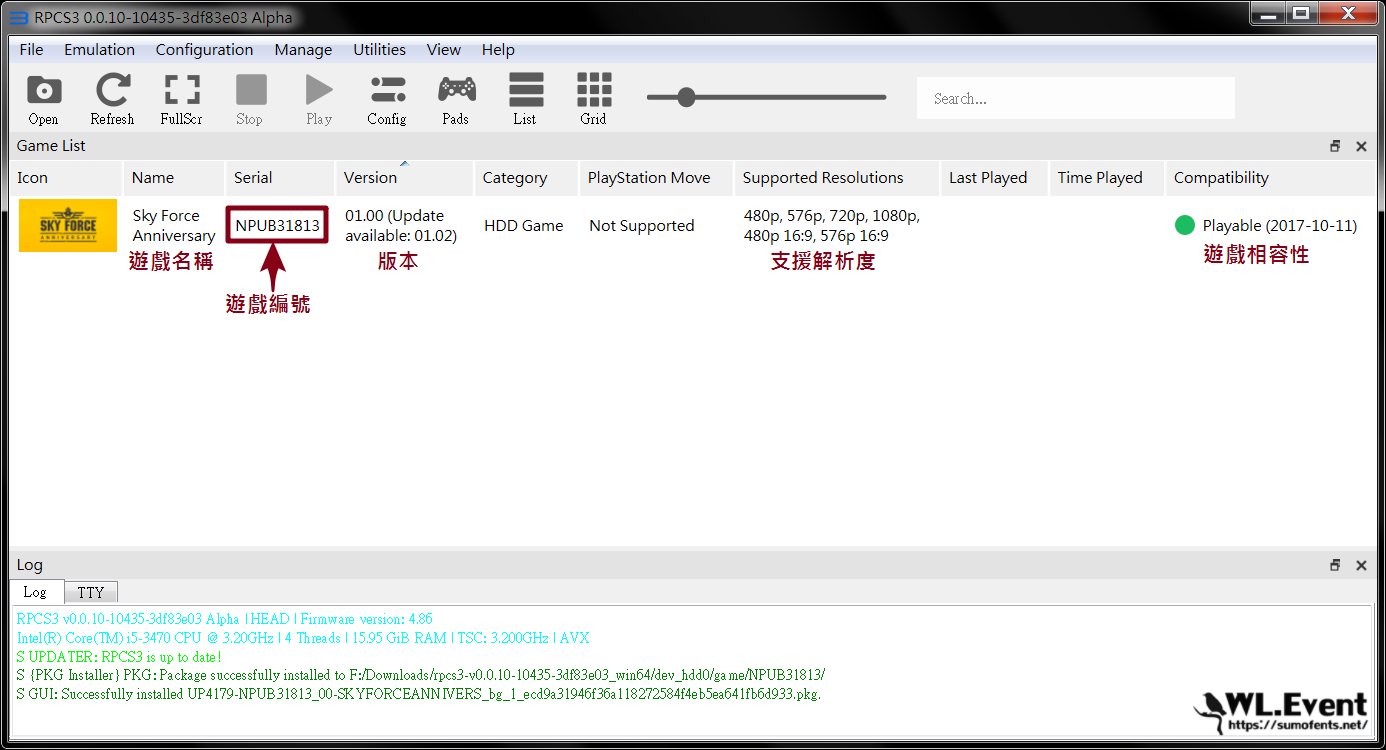1386x750 pixels.
Task: Click the NPUB31813 serial cell
Action: point(278,226)
